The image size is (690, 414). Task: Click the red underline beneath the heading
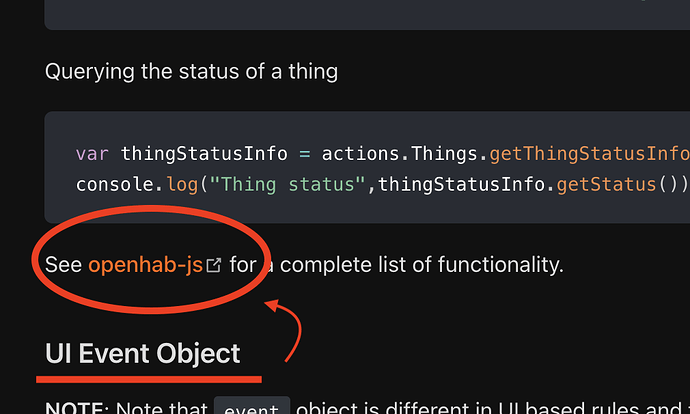click(149, 379)
